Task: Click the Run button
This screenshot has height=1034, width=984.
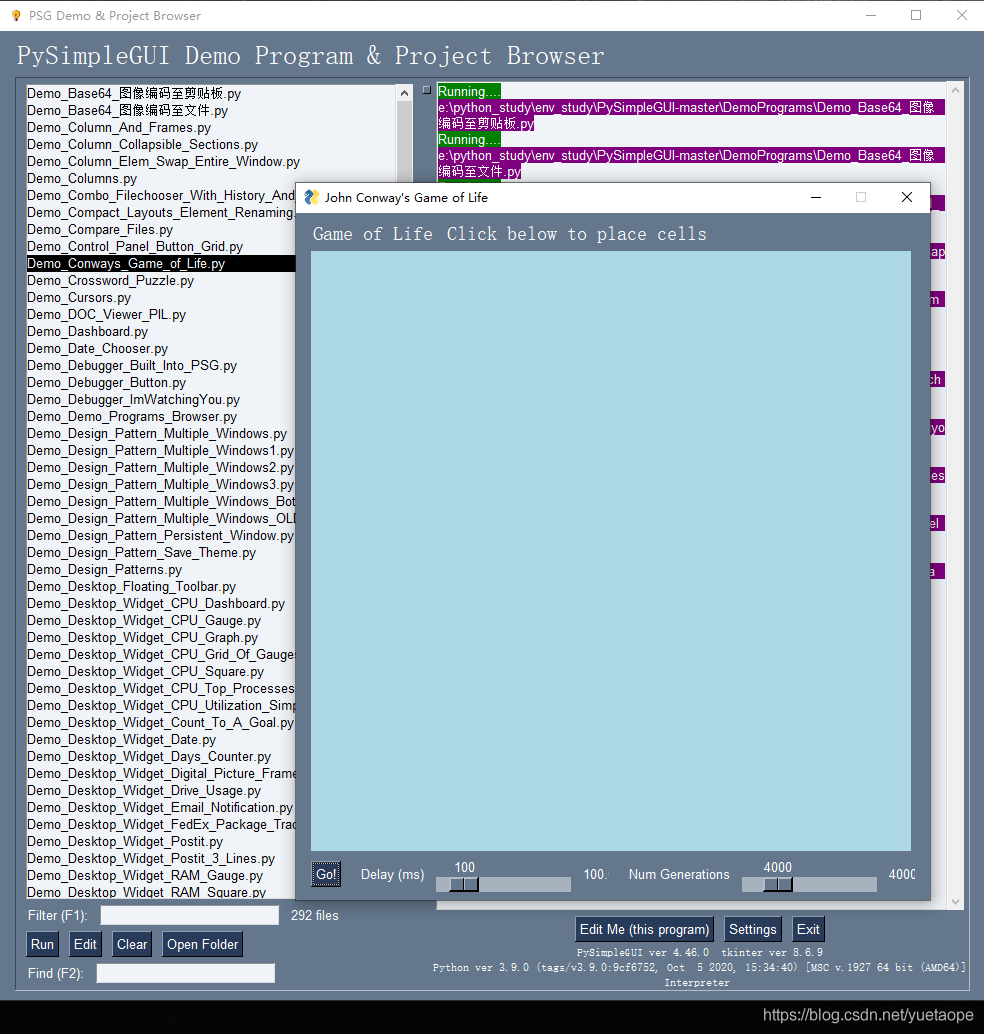Action: tap(42, 944)
